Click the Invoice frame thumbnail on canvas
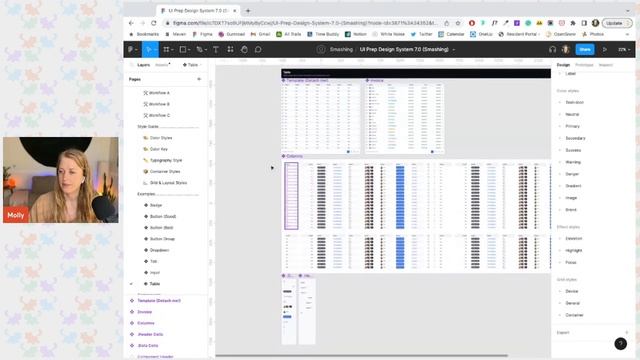Screen dimensions: 640x360 pos(404,118)
